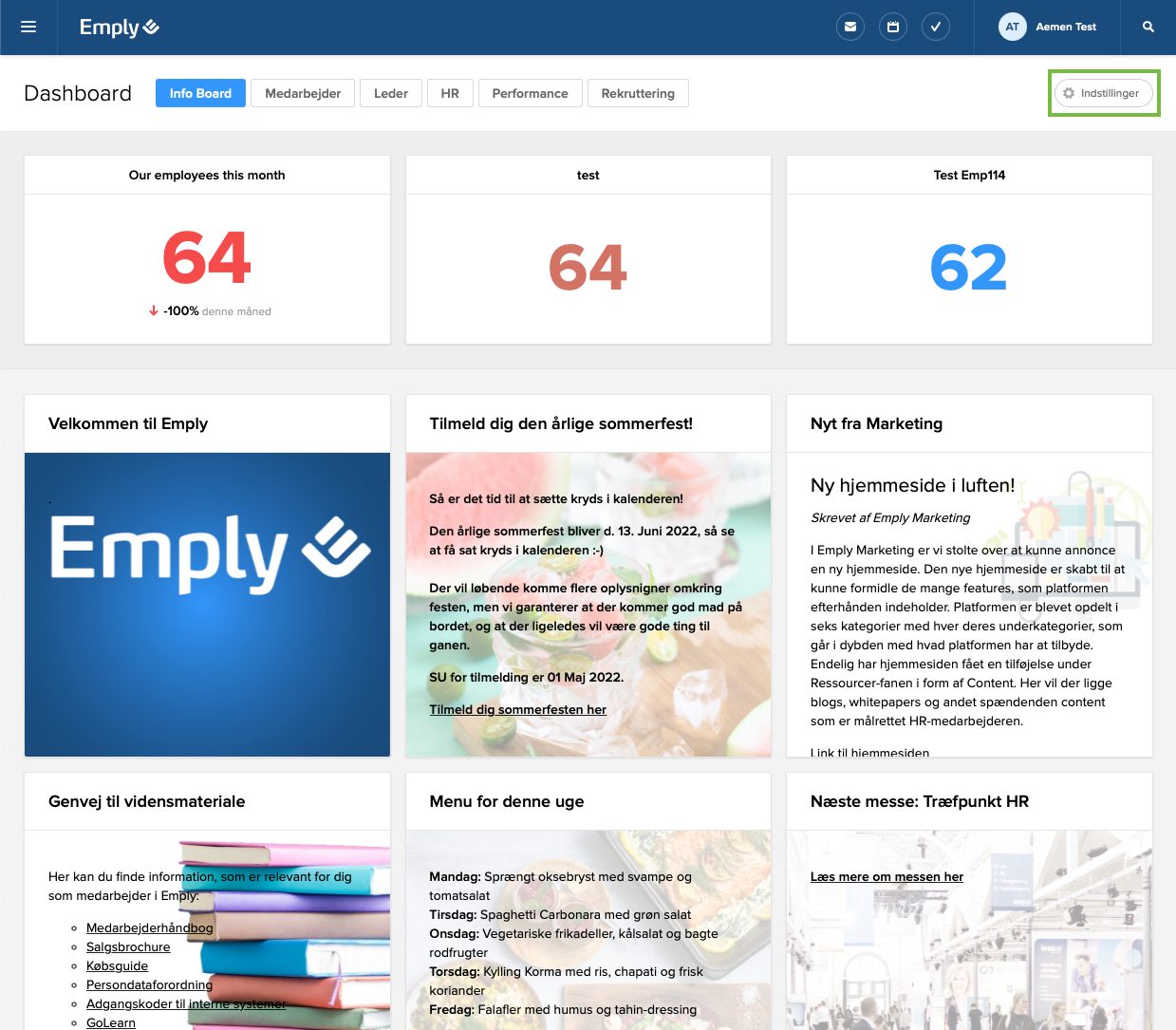This screenshot has width=1176, height=1030.
Task: Open the calendar icon in header
Action: coord(893,27)
